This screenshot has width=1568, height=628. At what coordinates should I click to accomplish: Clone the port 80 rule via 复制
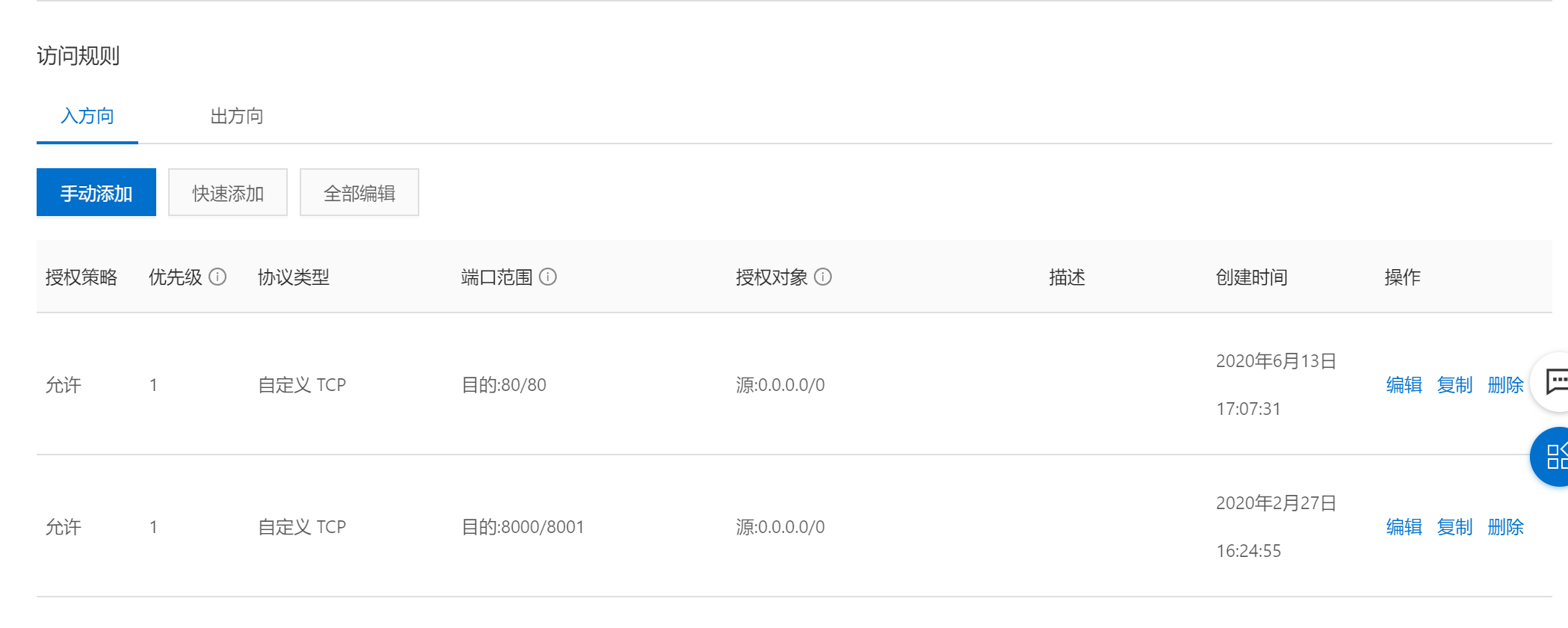point(1454,384)
